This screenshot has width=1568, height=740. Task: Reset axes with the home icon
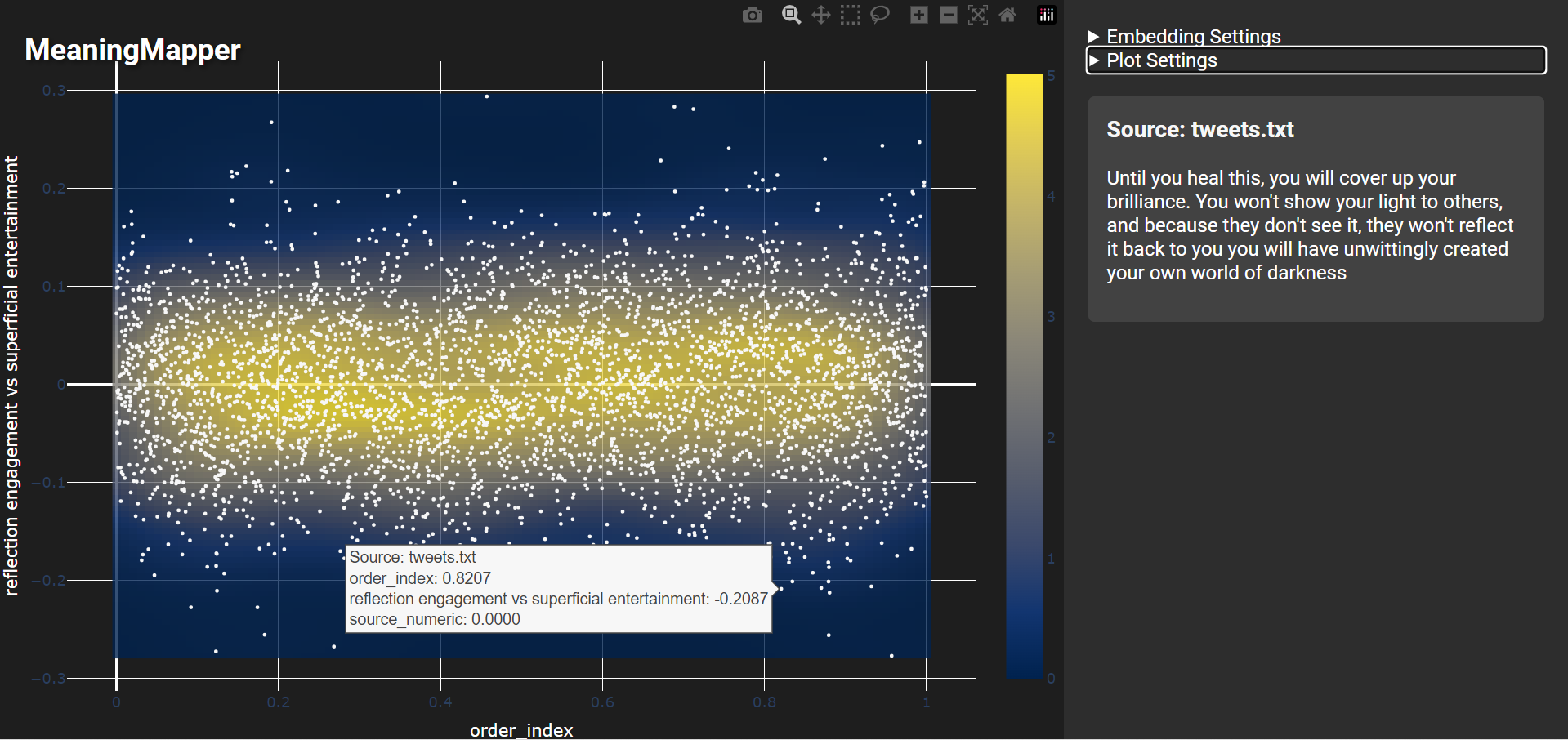[1007, 15]
